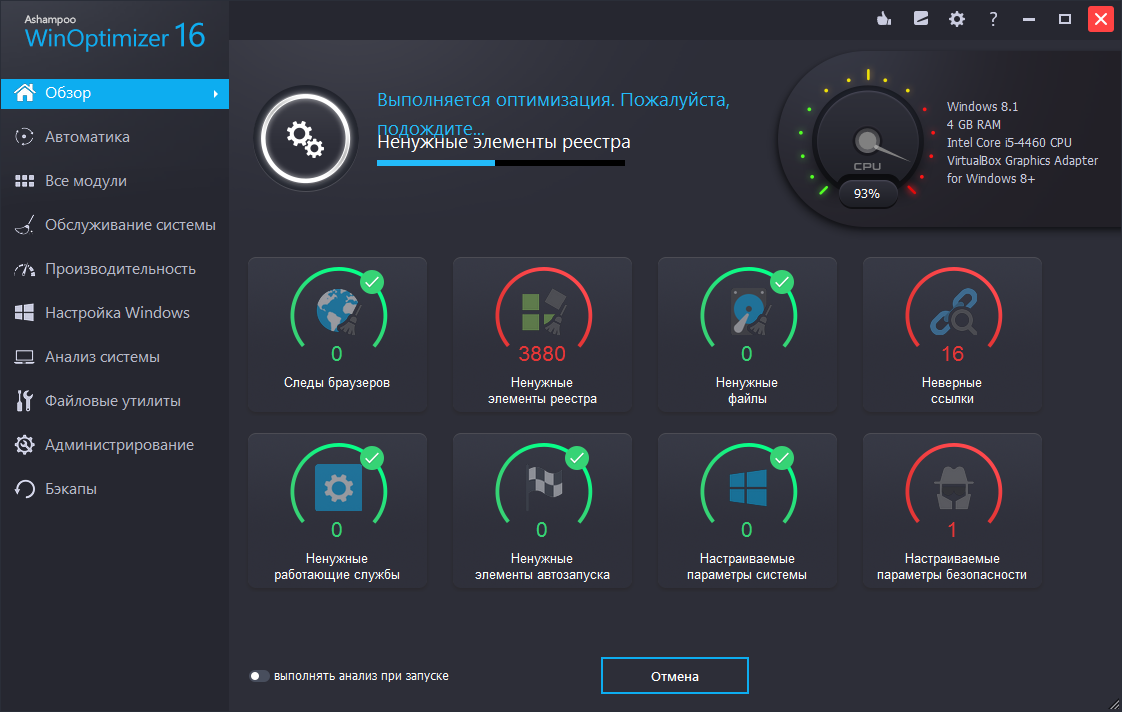Click the Обзор home icon

[x=24, y=93]
